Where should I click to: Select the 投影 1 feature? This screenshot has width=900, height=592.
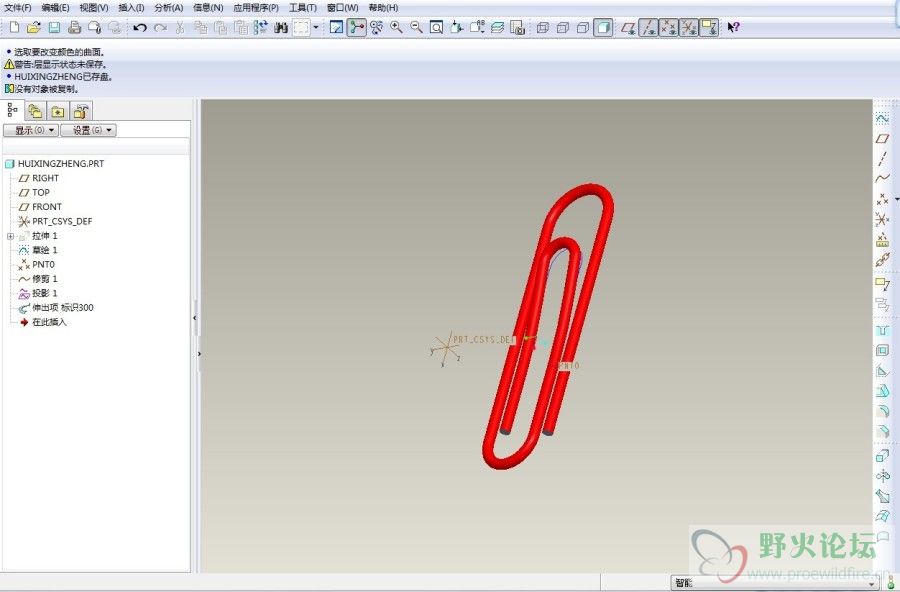pyautogui.click(x=38, y=293)
